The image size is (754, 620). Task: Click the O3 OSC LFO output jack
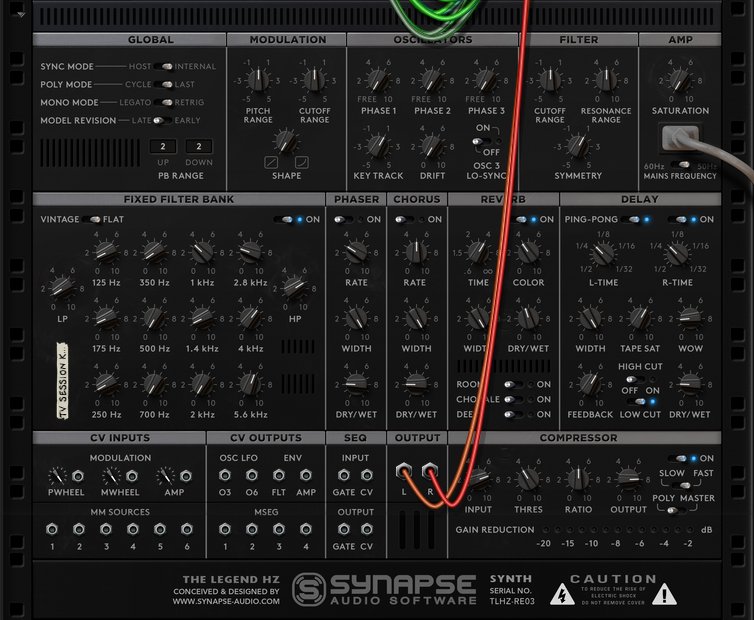click(x=225, y=474)
